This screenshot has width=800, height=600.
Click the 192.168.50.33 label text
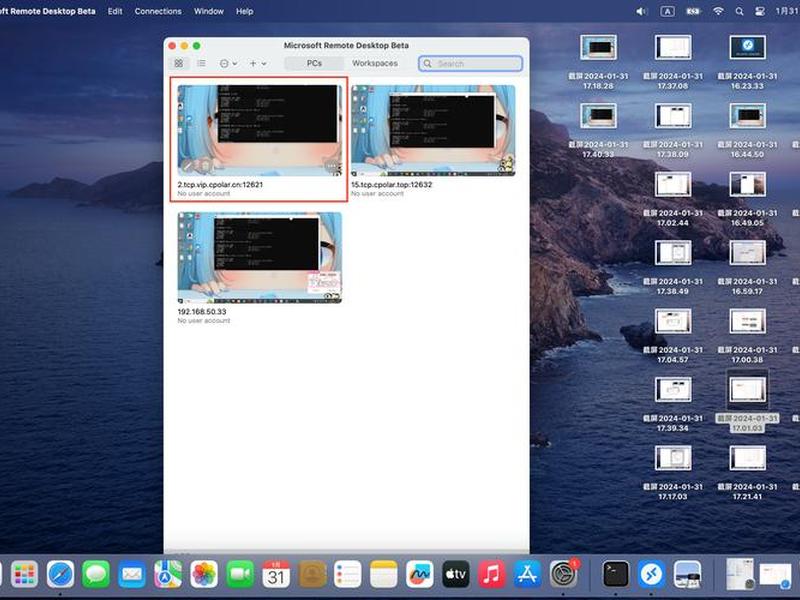pos(202,312)
